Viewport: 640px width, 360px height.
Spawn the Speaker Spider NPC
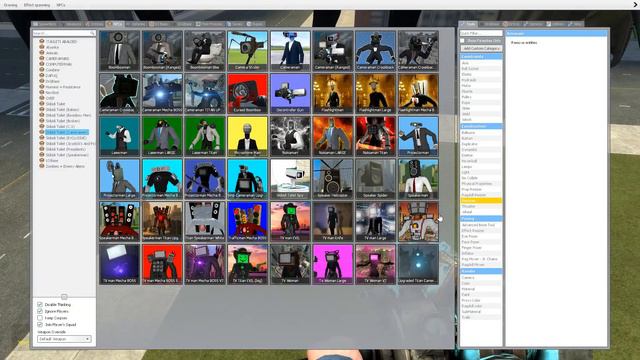[375, 179]
